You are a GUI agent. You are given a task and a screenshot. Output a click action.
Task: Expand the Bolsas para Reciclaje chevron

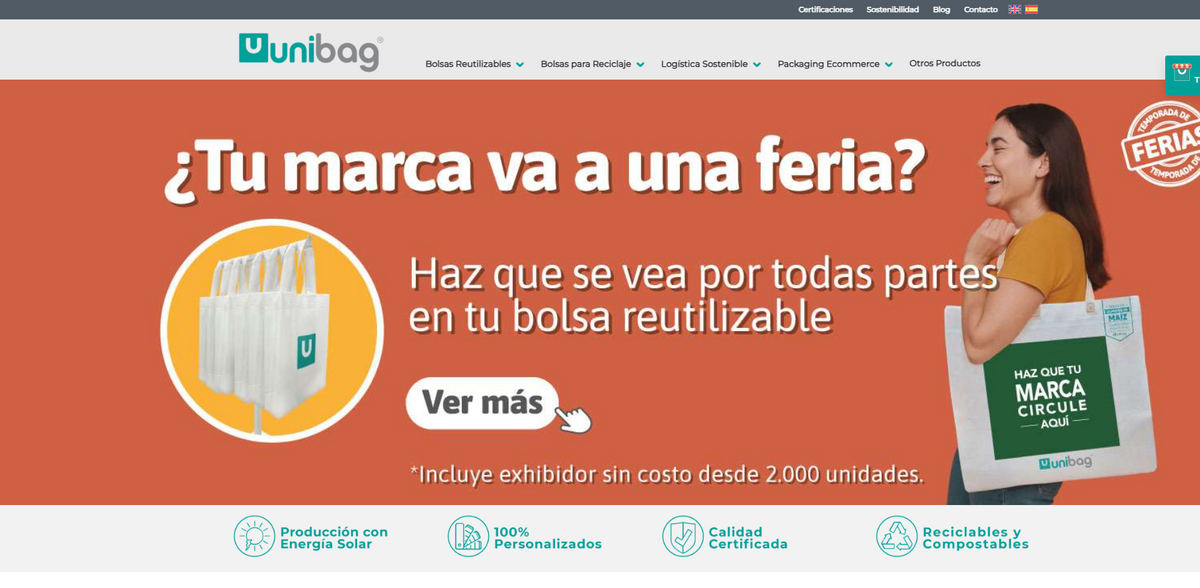click(x=639, y=65)
